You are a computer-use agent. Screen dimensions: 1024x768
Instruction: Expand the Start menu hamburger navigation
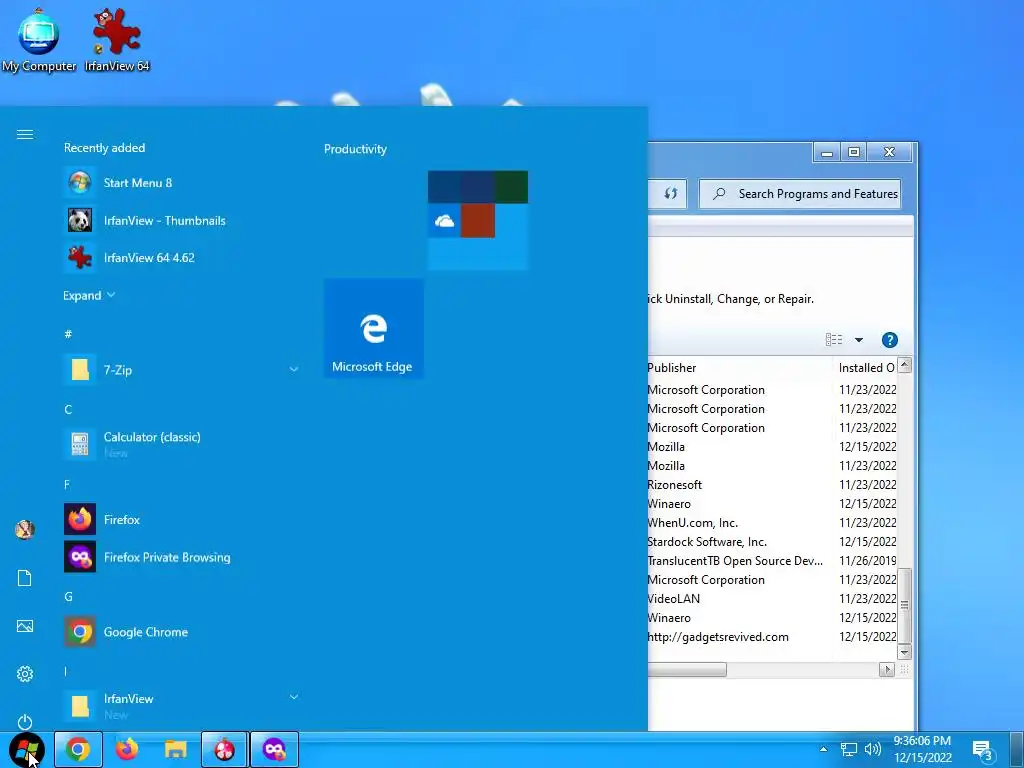point(25,135)
